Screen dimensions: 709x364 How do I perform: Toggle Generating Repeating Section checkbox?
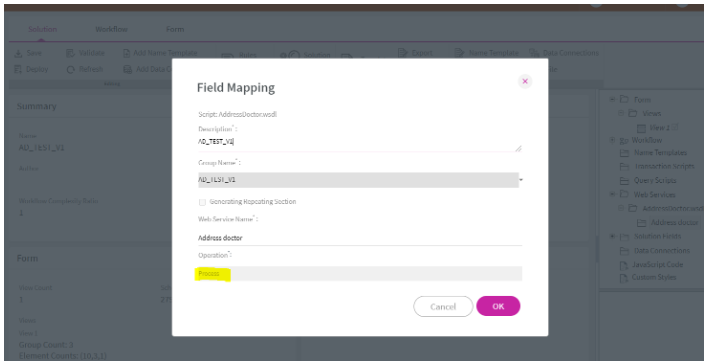click(202, 202)
